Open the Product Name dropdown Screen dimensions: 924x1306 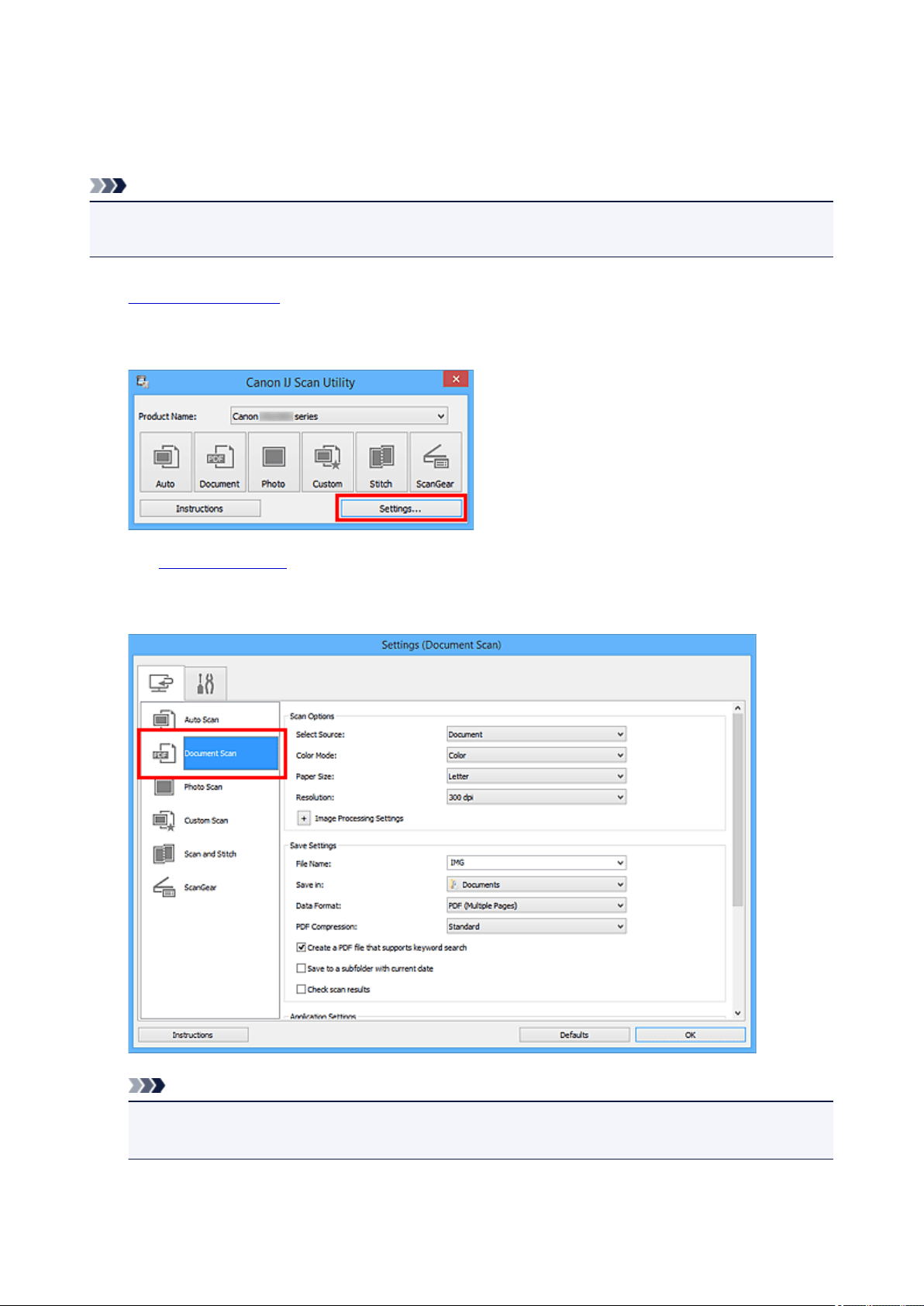pyautogui.click(x=340, y=416)
